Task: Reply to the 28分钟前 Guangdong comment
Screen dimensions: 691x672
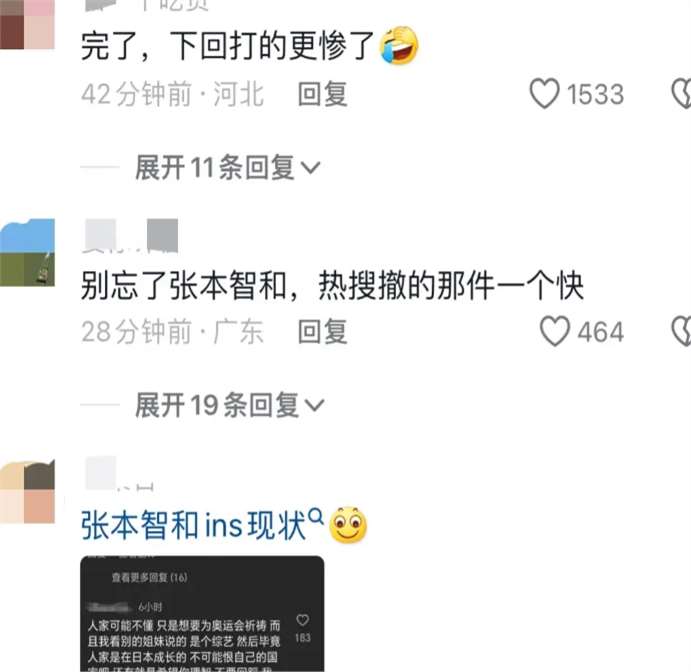Action: [323, 331]
